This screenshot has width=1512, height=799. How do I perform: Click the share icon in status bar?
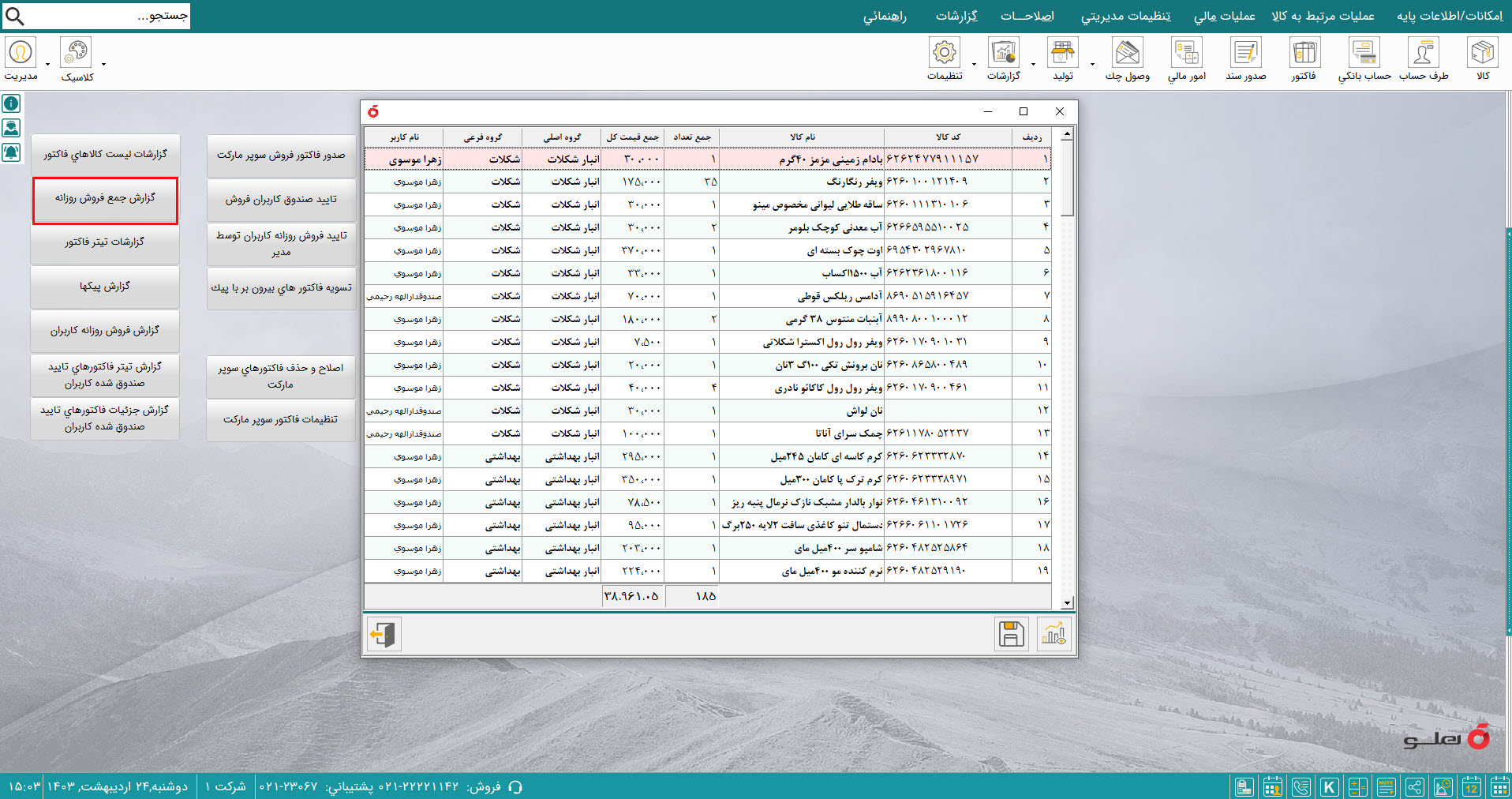point(1415,787)
